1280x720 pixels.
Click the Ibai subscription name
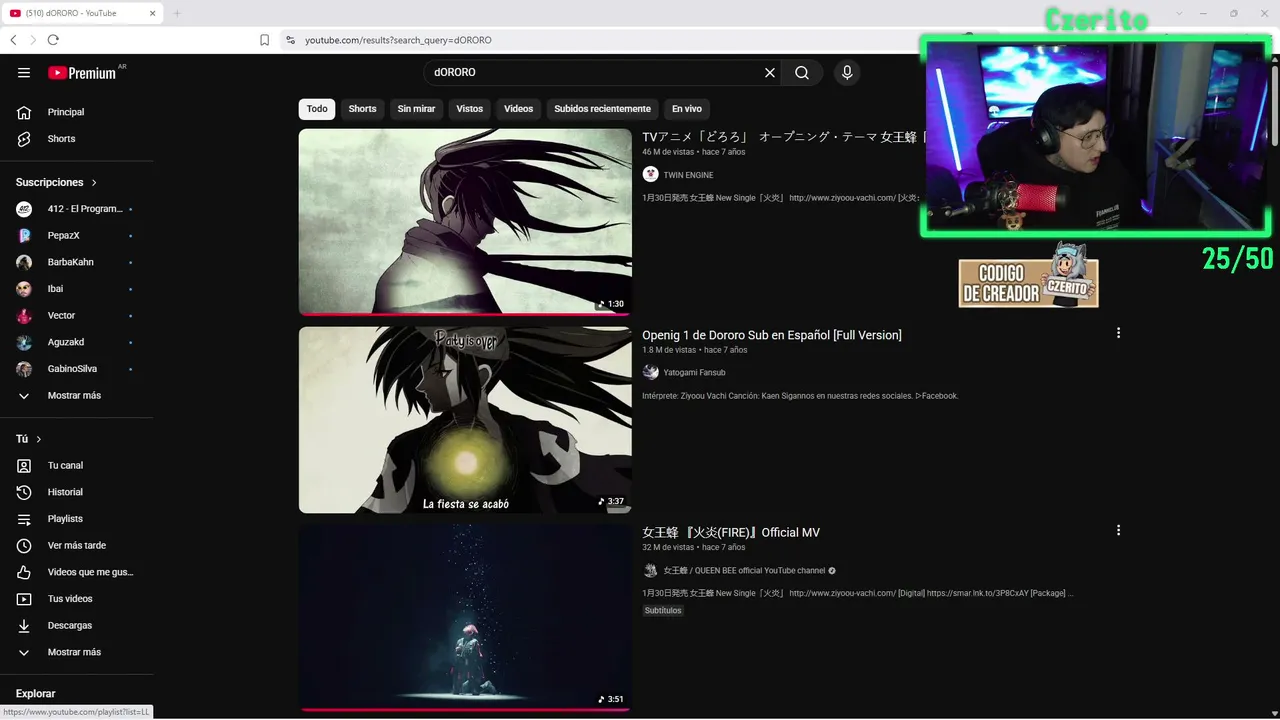tap(55, 289)
